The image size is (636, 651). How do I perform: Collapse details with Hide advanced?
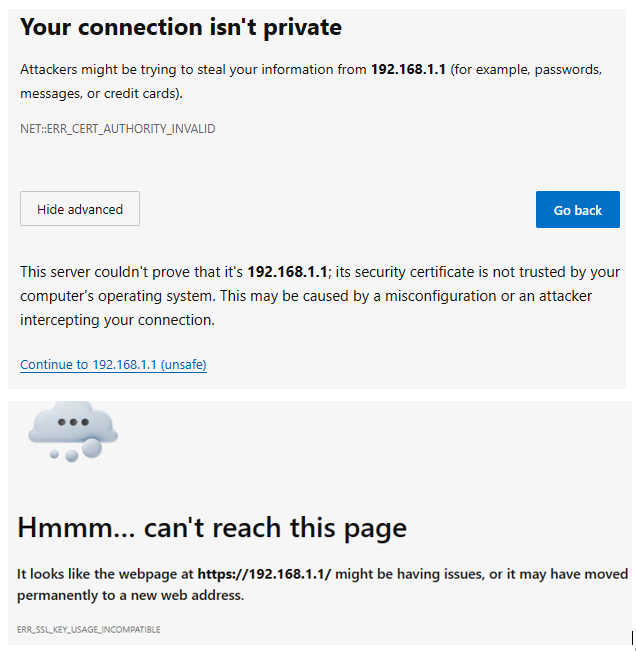tap(80, 209)
